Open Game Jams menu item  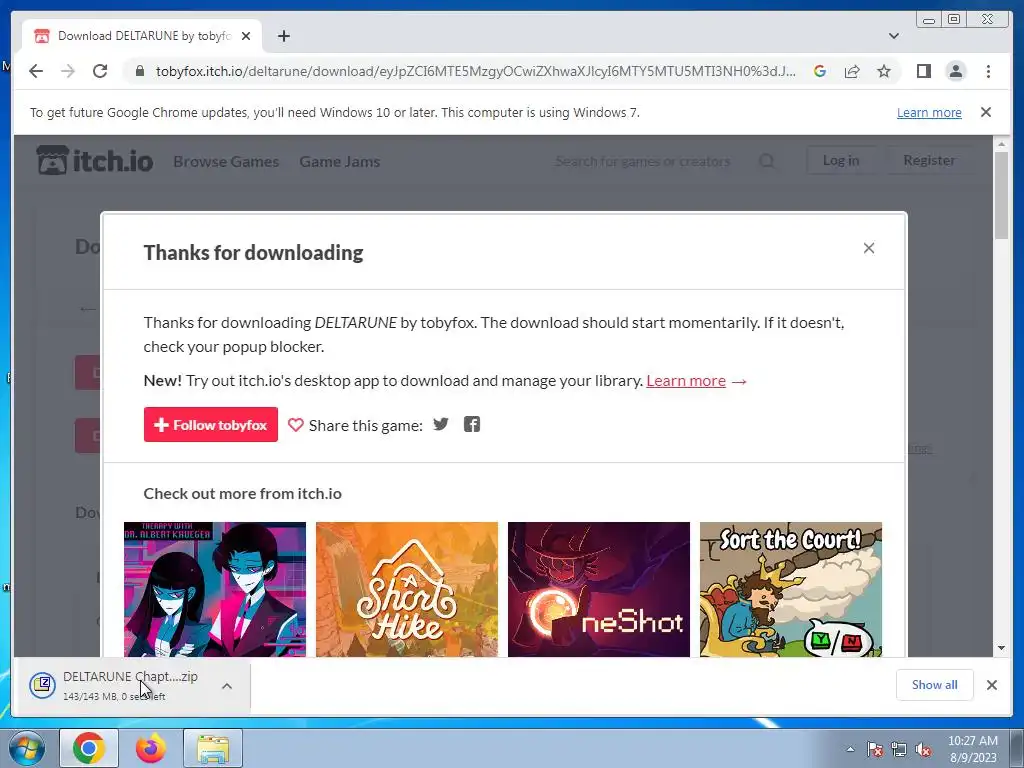(x=340, y=161)
